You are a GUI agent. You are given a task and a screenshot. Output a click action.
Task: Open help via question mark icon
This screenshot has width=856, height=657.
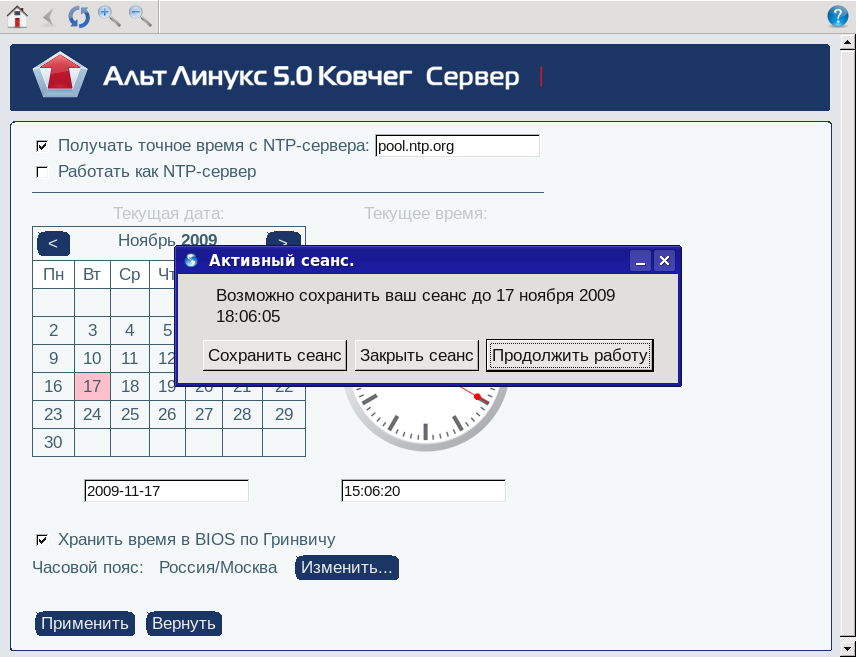coord(838,16)
